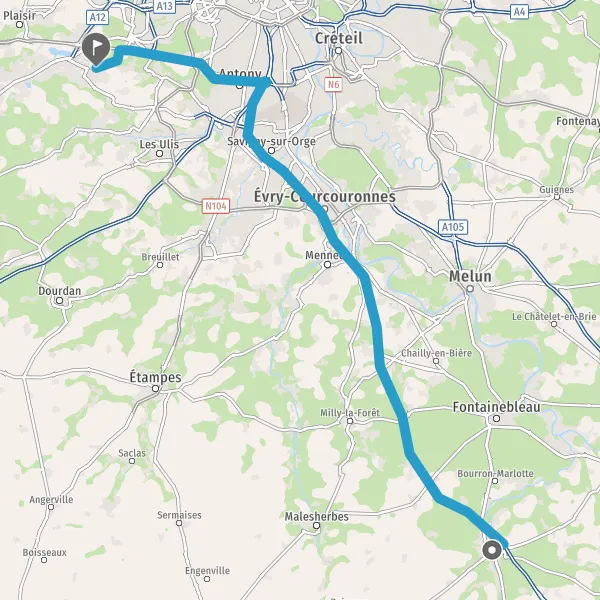Click the Créteil city label
The image size is (600, 600).
339,38
